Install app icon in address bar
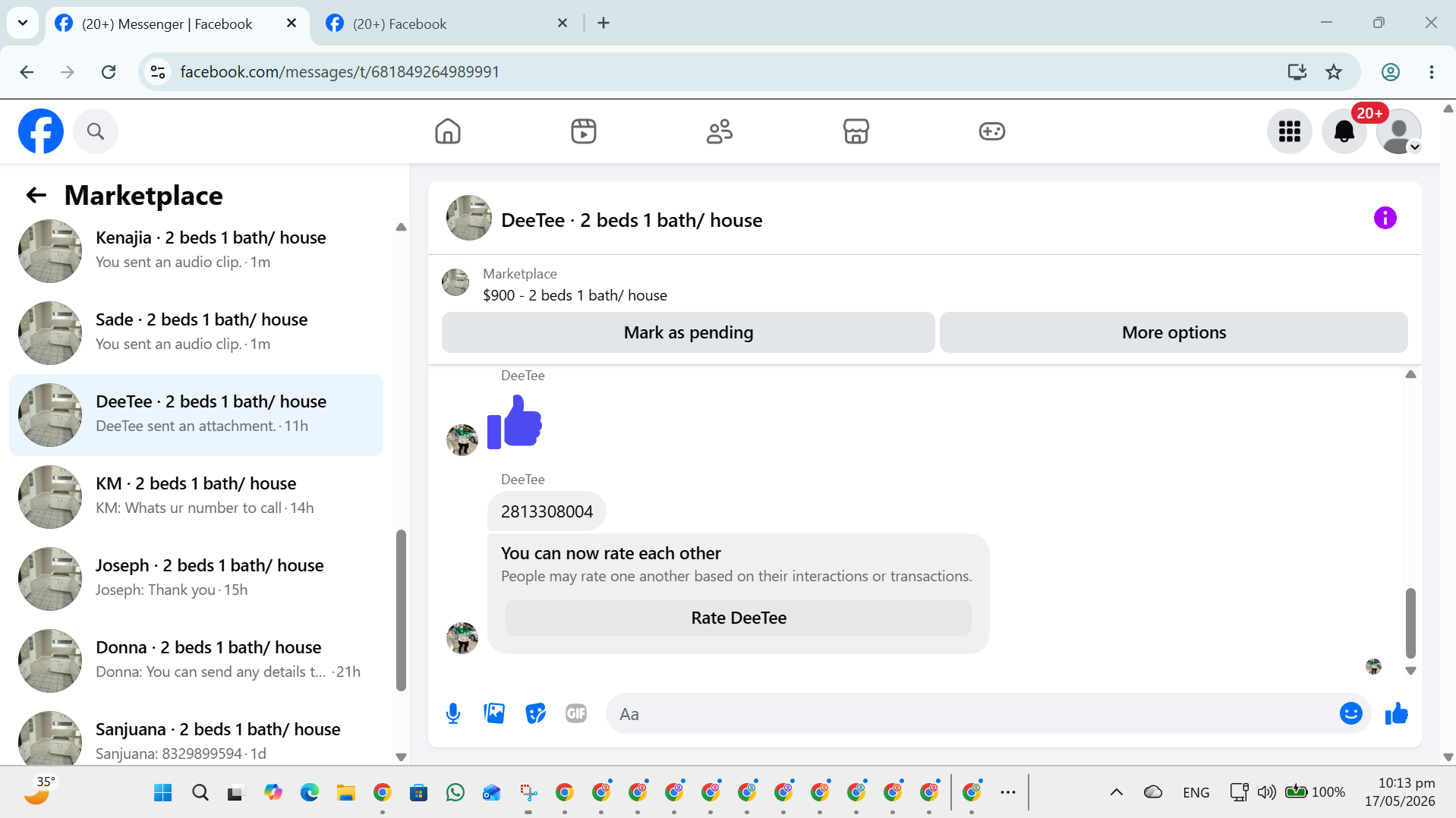Viewport: 1456px width, 818px height. tap(1297, 72)
